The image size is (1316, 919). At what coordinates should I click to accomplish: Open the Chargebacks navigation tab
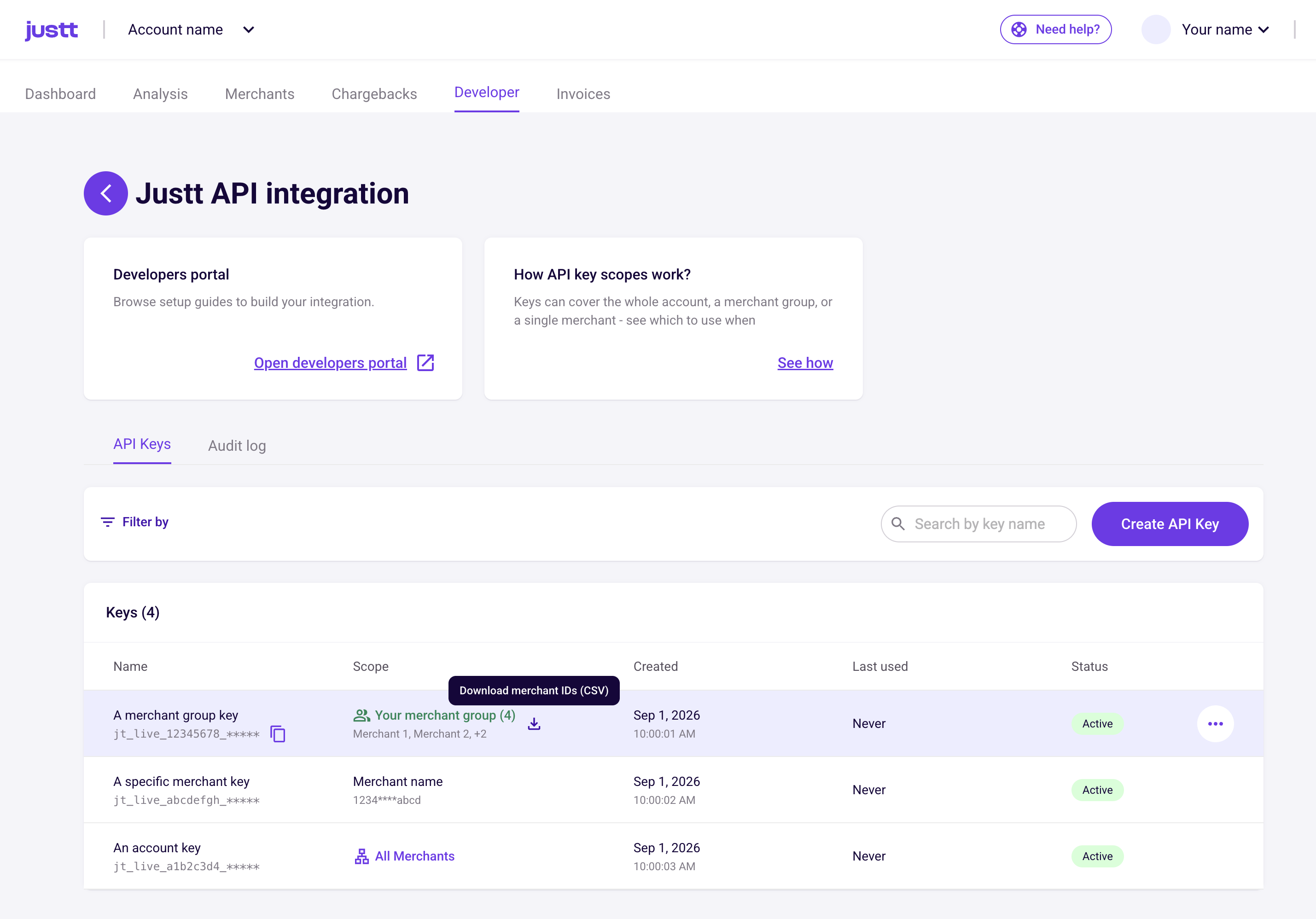tap(374, 94)
